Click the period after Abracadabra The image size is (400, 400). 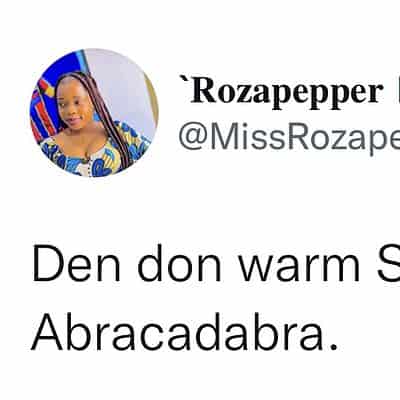click(333, 346)
